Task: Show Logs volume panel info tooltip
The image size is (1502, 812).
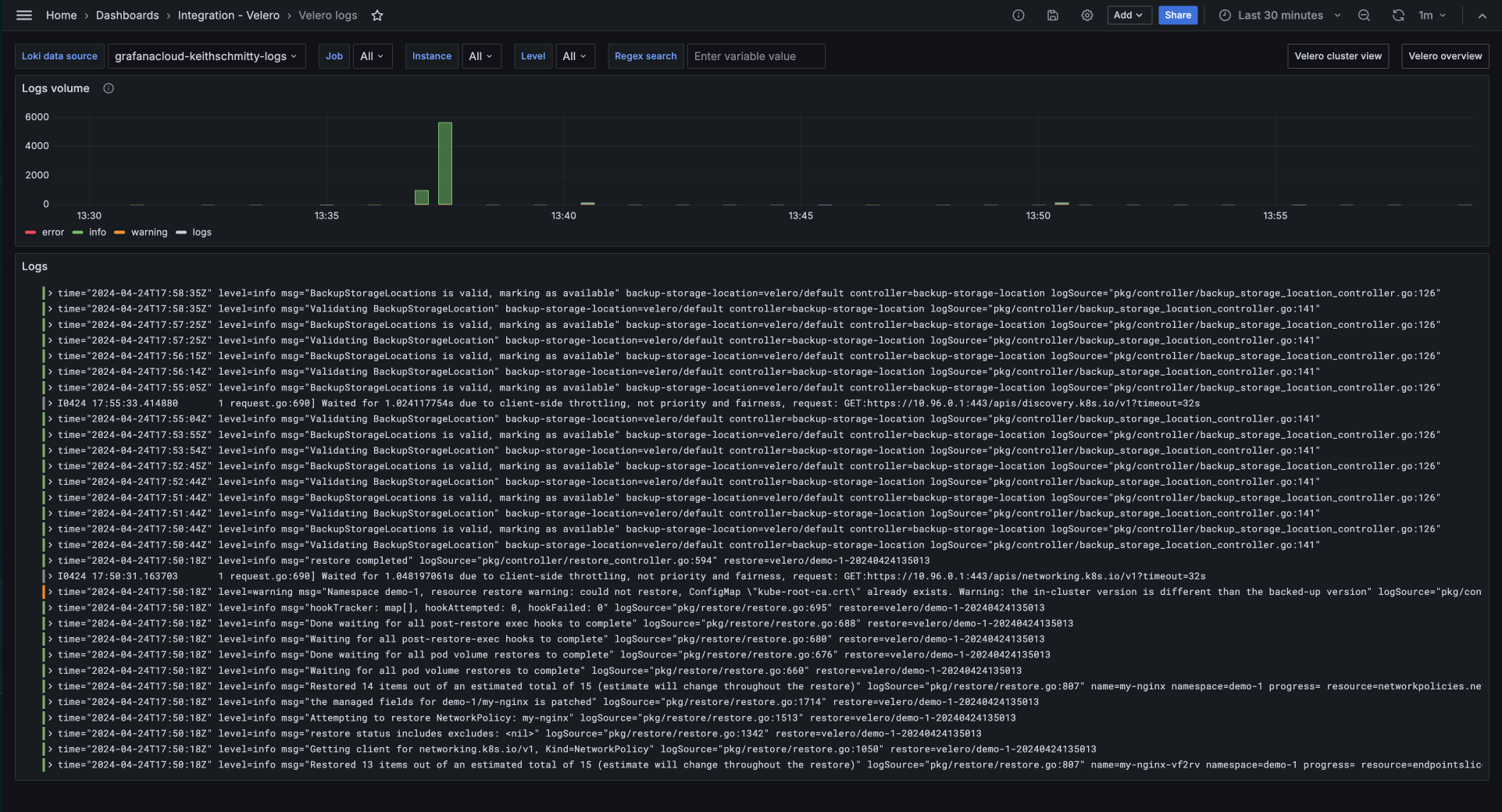Action: [x=109, y=88]
